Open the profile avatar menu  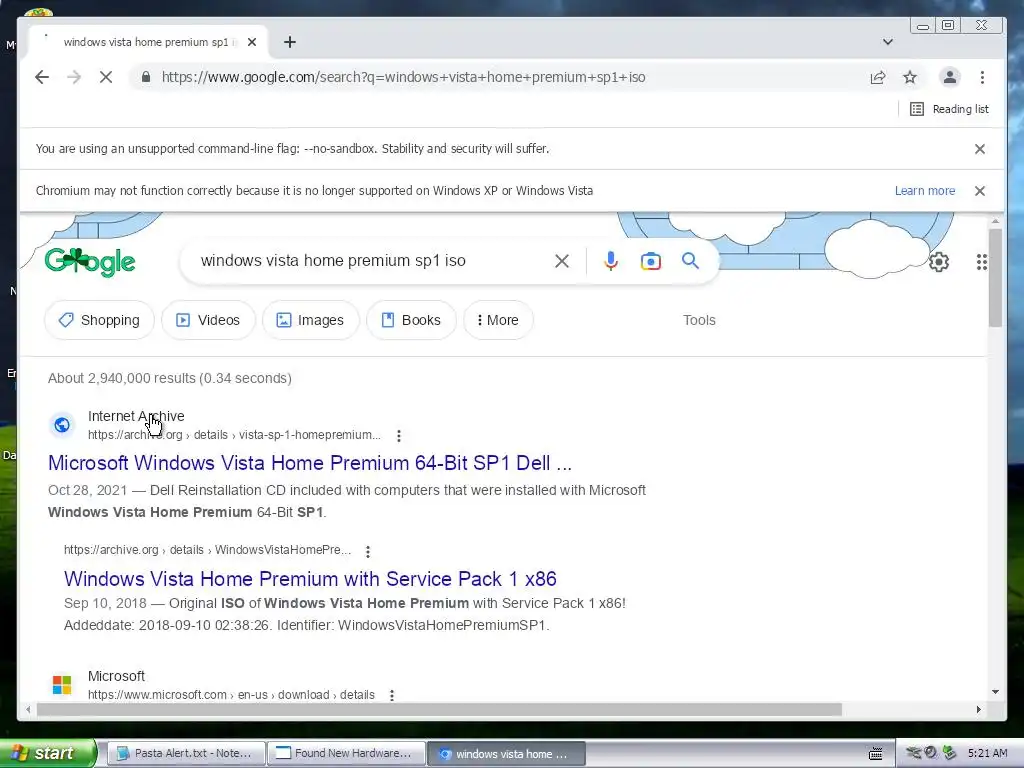[x=950, y=77]
